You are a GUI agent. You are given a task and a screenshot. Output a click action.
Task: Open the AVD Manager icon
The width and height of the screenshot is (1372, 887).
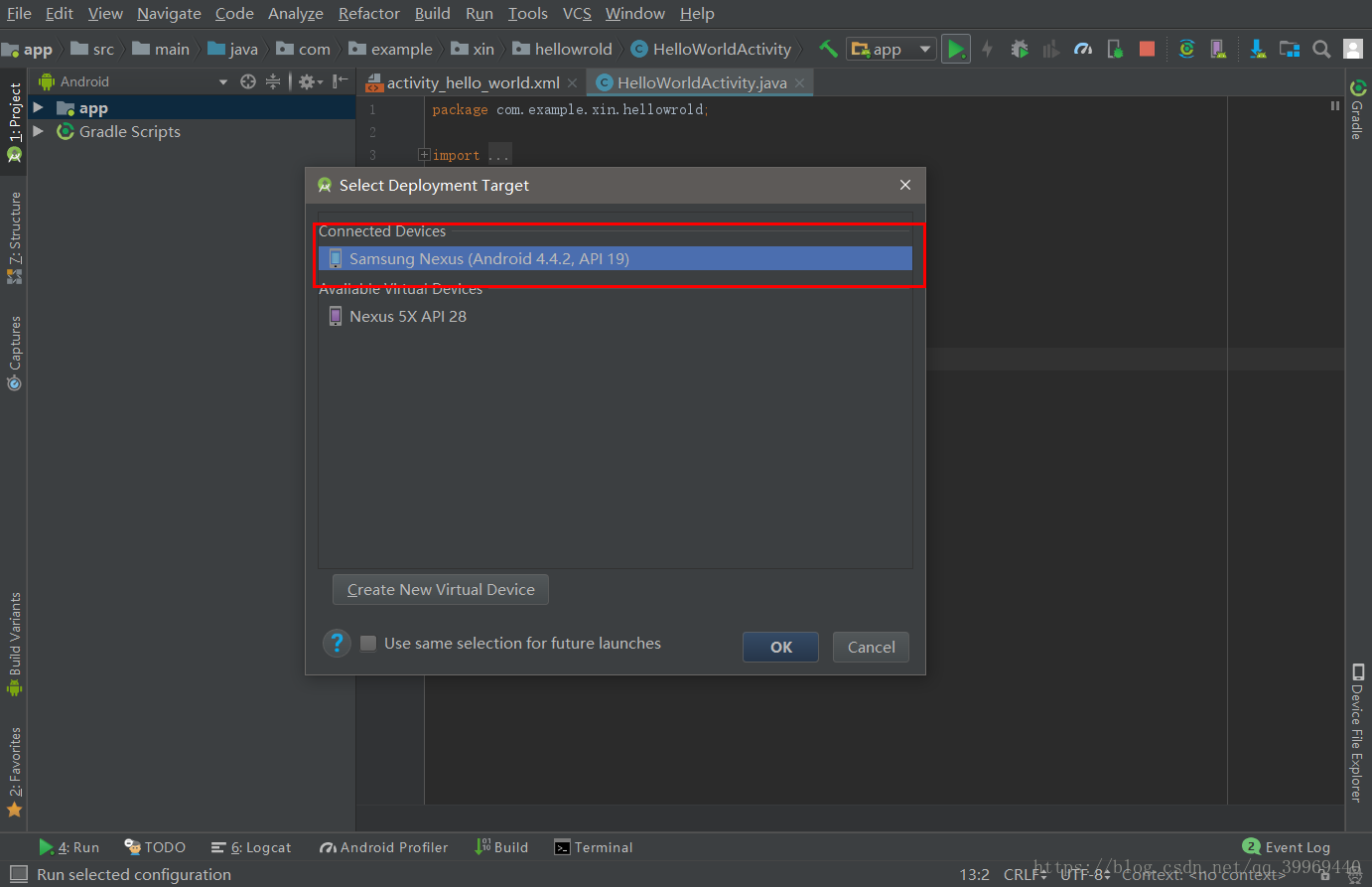[x=1218, y=49]
